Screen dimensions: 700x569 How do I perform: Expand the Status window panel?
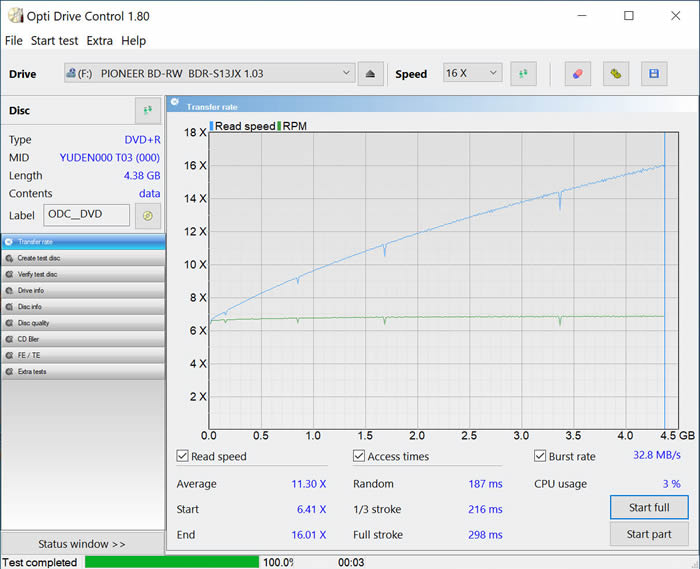pyautogui.click(x=82, y=544)
